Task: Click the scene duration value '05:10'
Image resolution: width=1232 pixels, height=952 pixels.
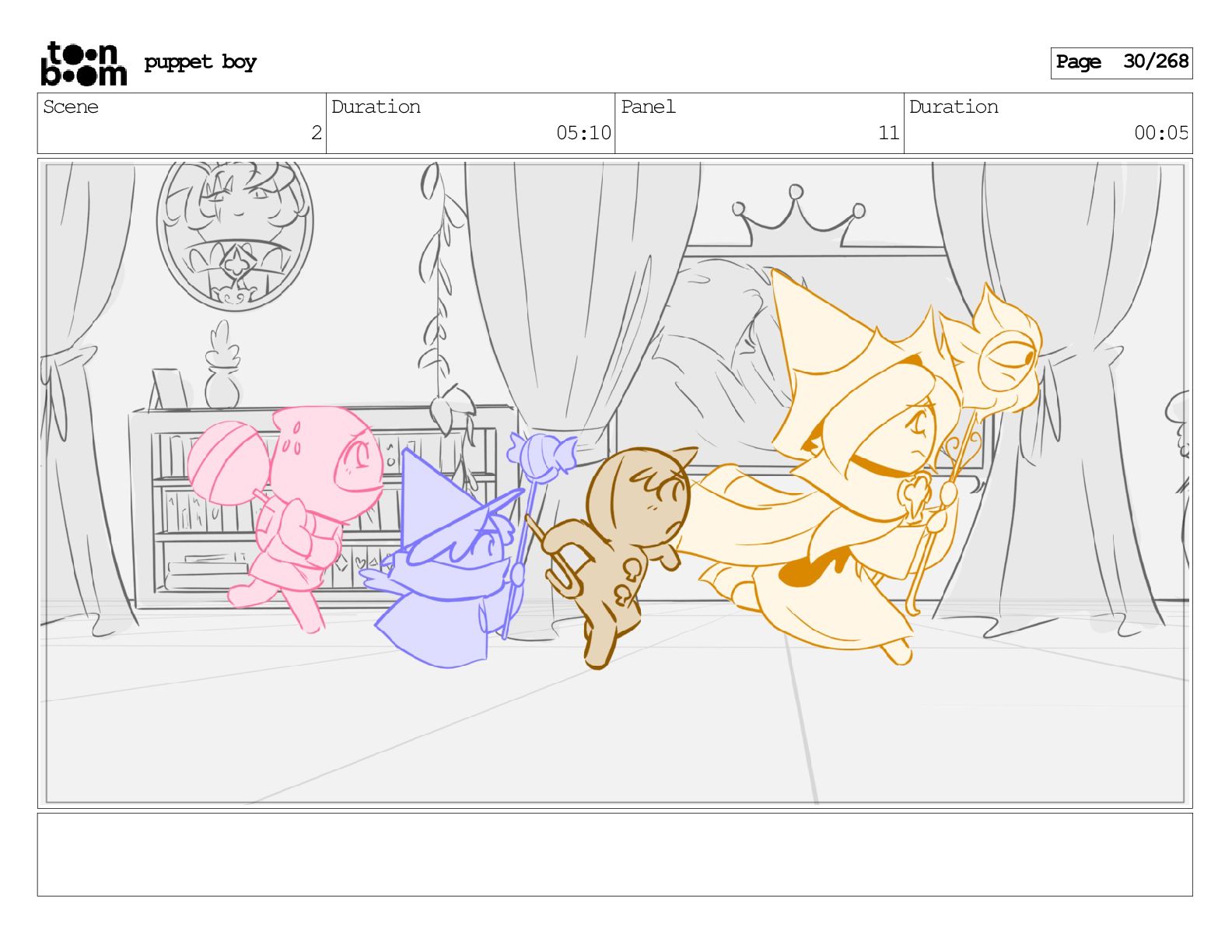Action: coord(583,133)
